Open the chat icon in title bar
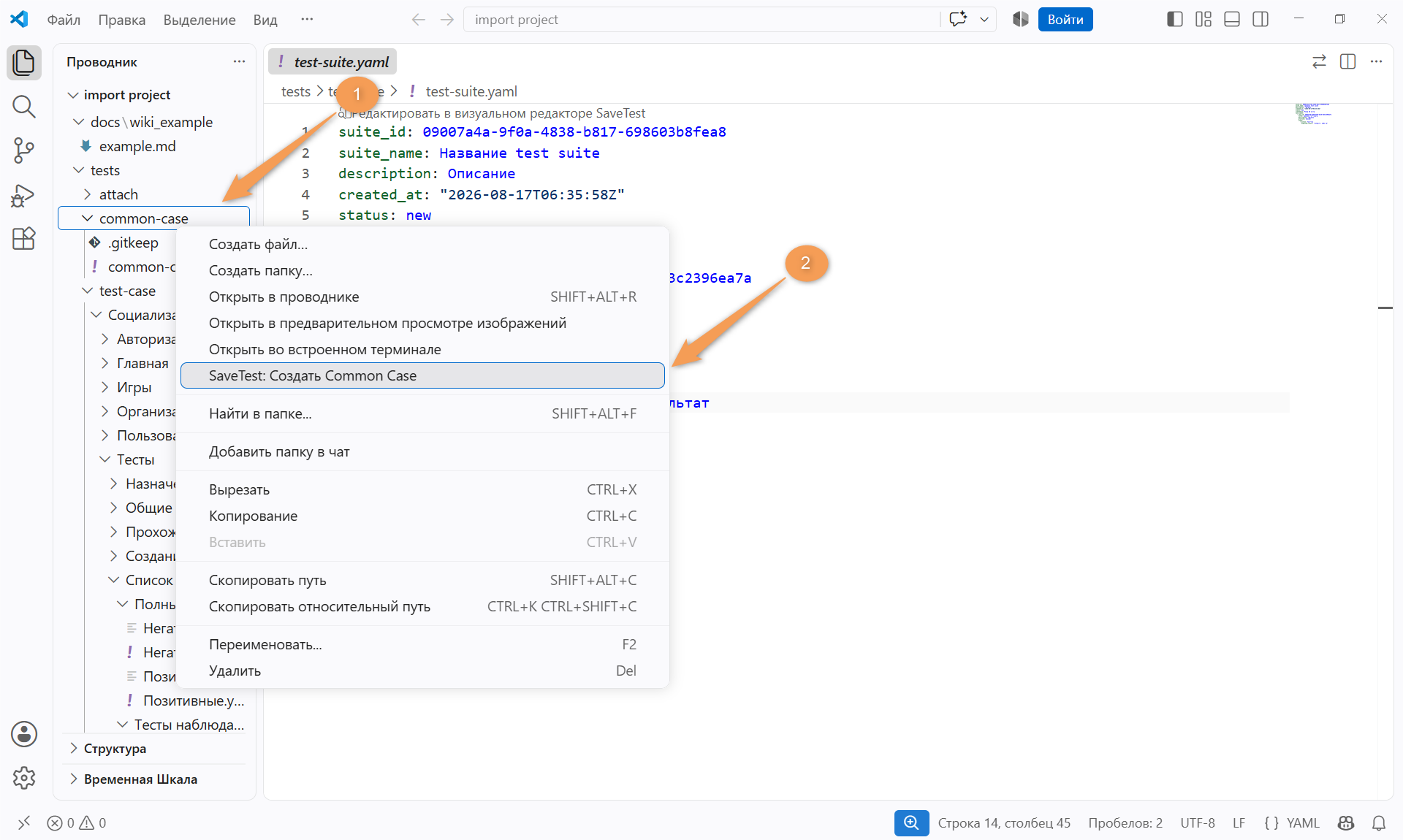The width and height of the screenshot is (1403, 840). pos(958,20)
